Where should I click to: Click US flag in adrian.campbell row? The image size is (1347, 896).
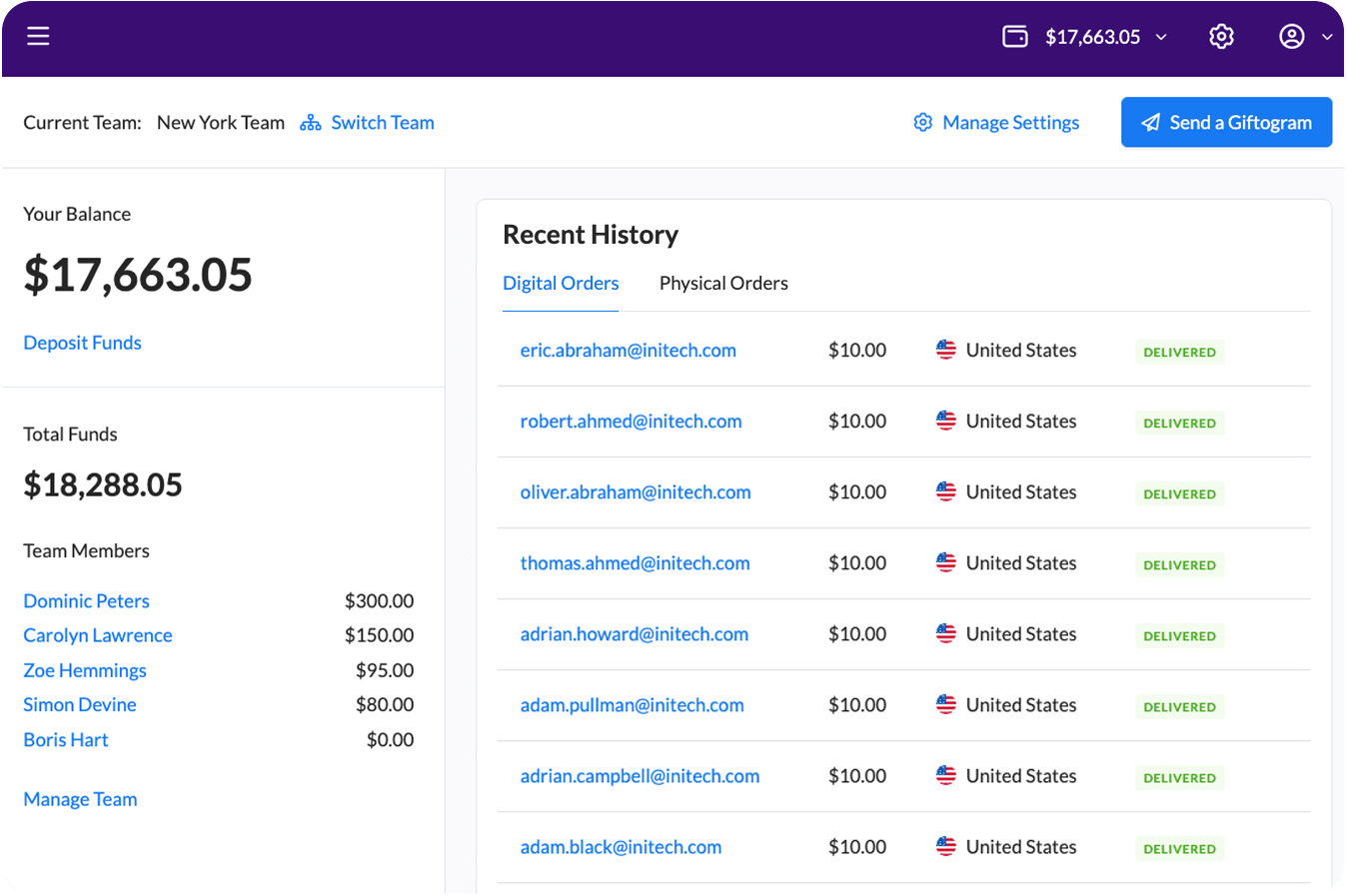[x=946, y=775]
